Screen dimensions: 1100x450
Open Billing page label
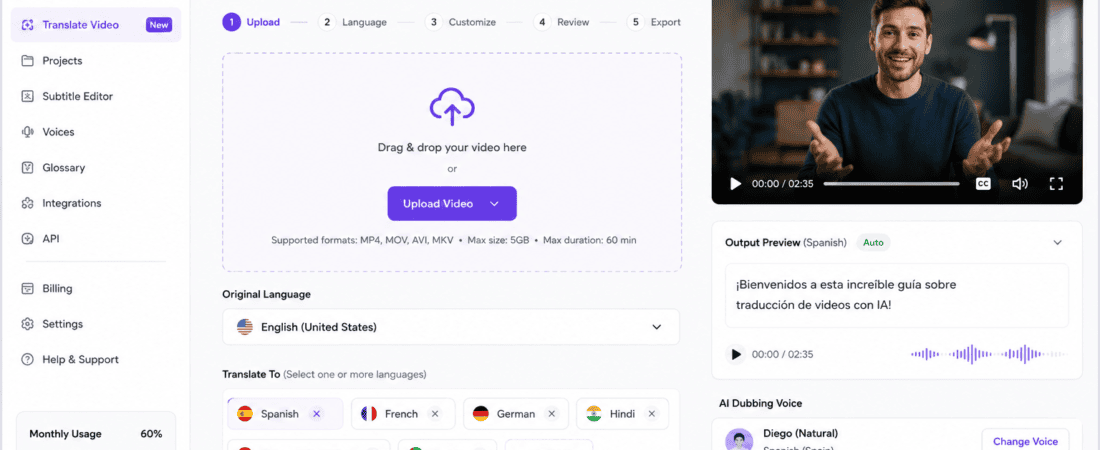(57, 289)
